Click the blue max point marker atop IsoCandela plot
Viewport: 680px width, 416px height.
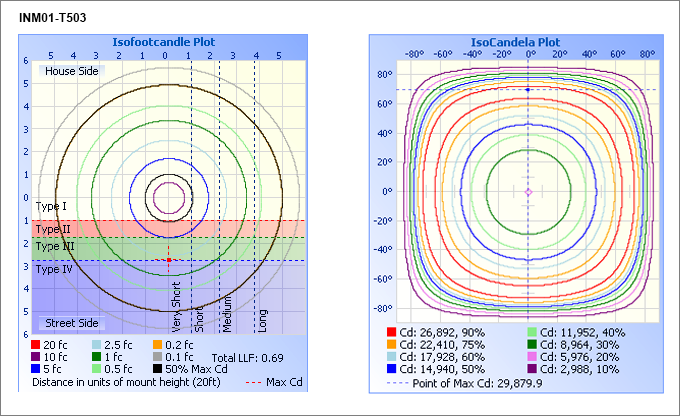(x=528, y=90)
